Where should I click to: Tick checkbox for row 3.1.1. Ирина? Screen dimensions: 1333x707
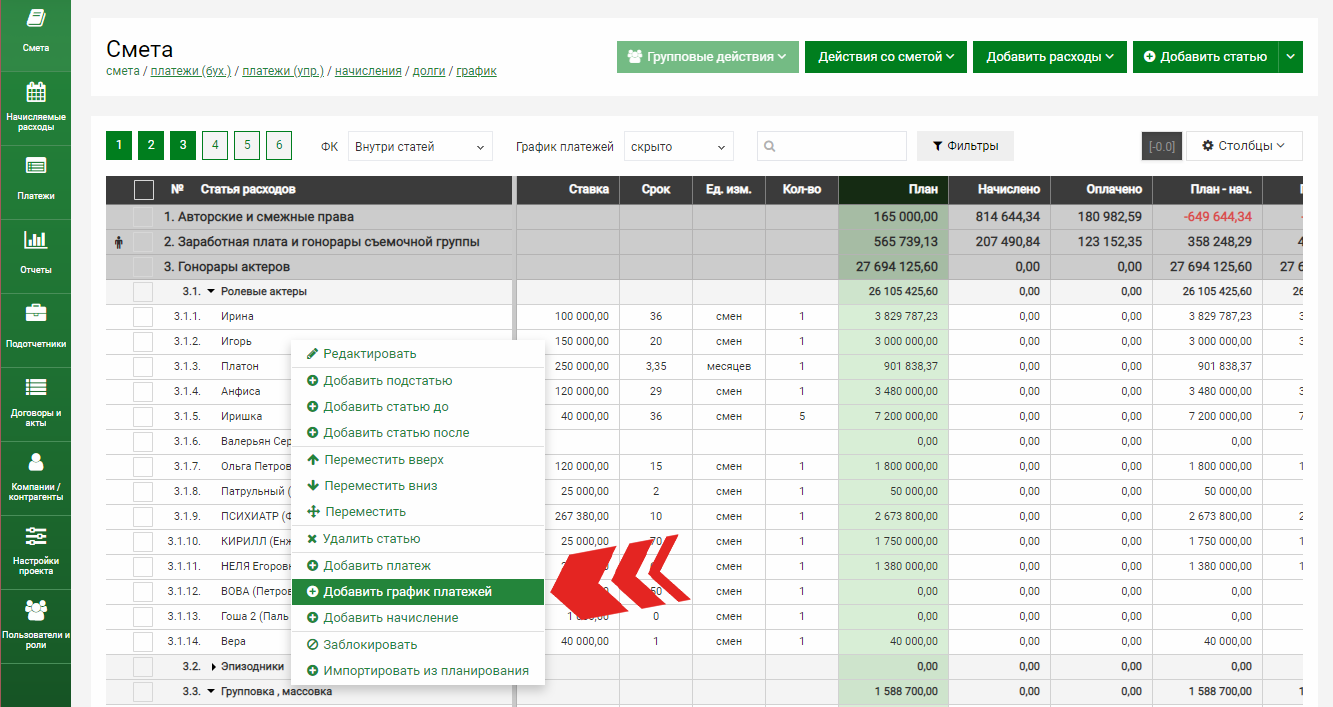pos(144,317)
